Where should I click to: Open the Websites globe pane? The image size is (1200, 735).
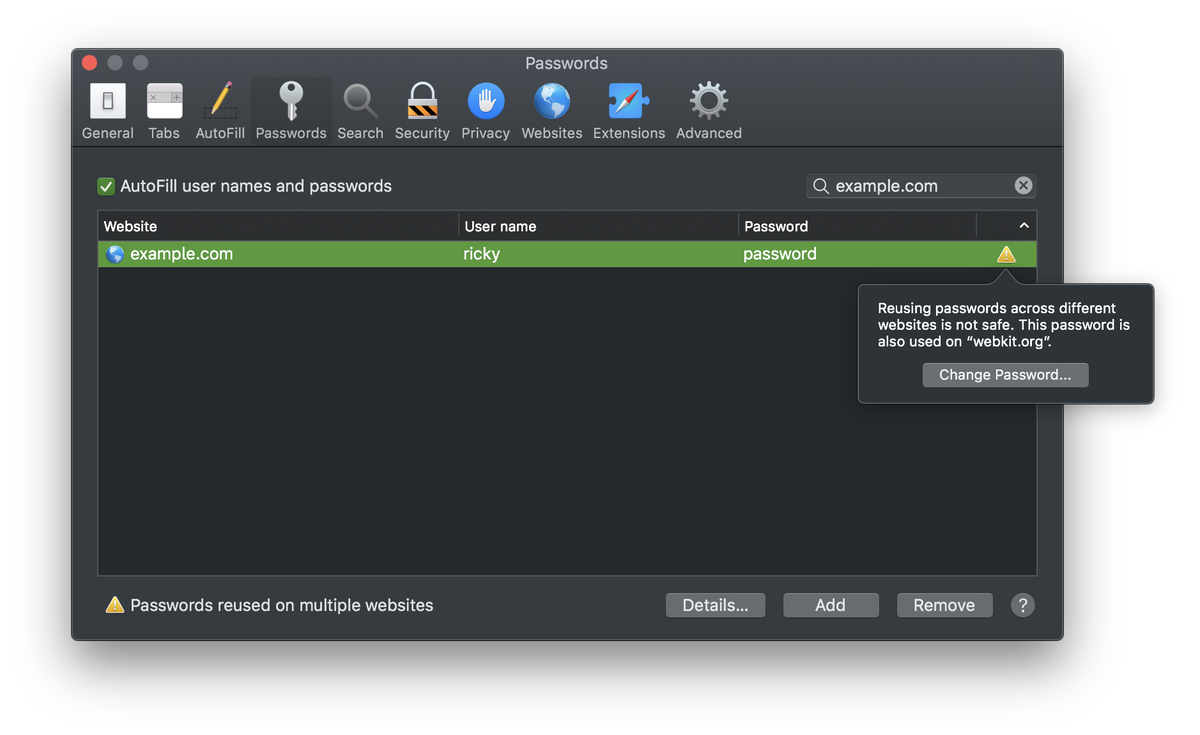(552, 111)
